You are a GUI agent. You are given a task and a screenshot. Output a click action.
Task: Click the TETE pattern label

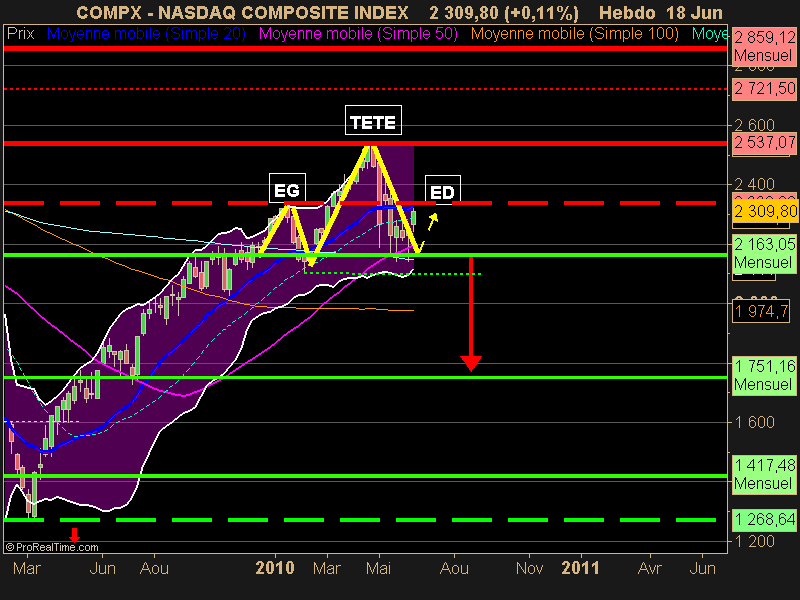pyautogui.click(x=373, y=120)
